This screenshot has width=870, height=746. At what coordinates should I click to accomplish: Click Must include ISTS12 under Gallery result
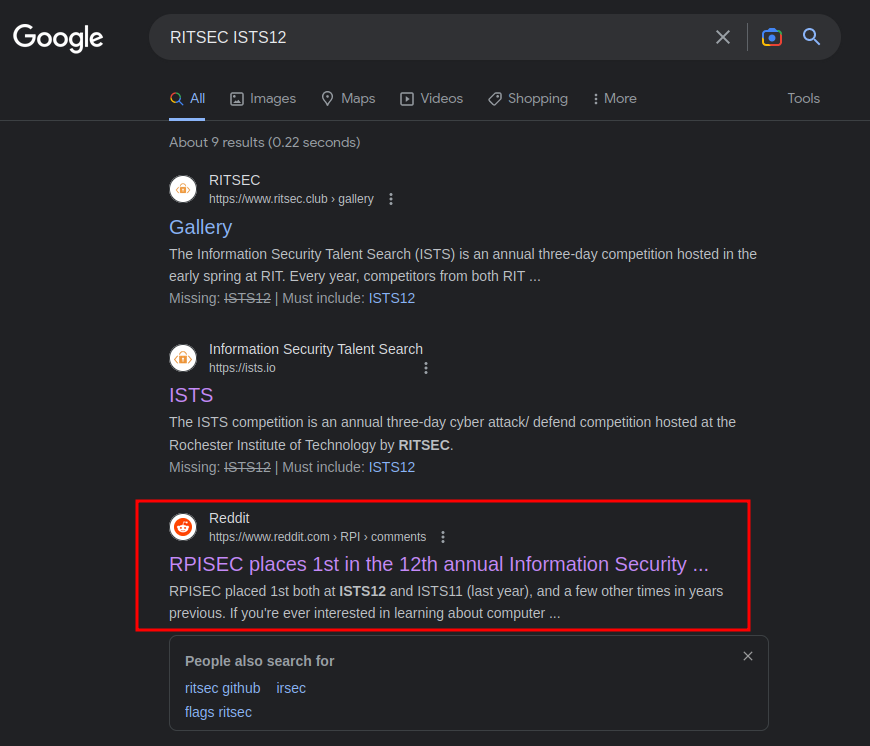coord(392,298)
